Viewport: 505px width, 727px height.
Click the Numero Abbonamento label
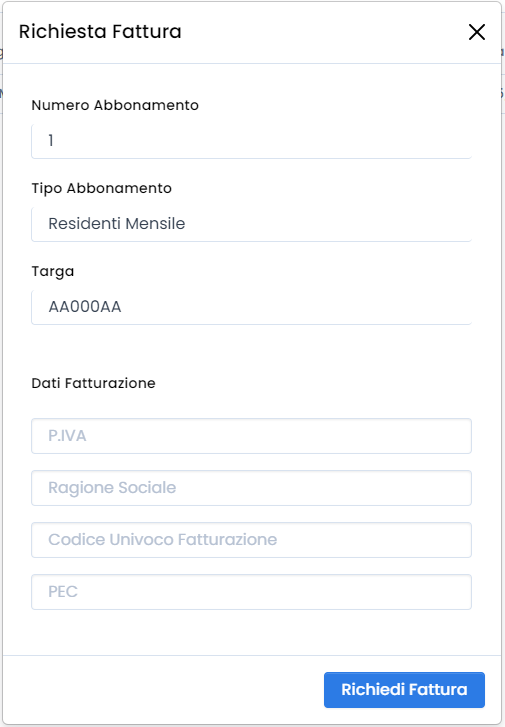click(115, 105)
